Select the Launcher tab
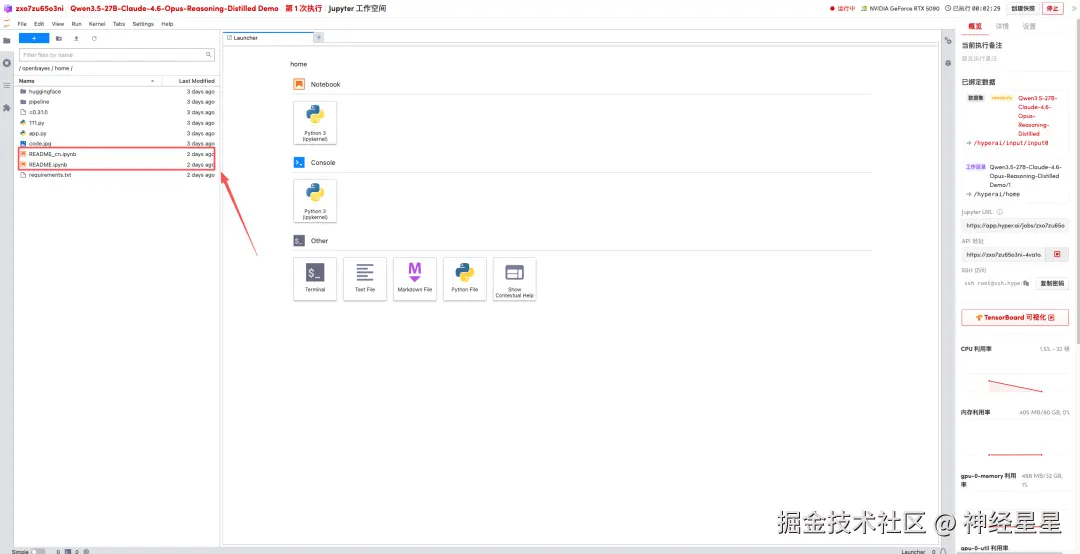Image resolution: width=1080 pixels, height=554 pixels. (x=268, y=37)
